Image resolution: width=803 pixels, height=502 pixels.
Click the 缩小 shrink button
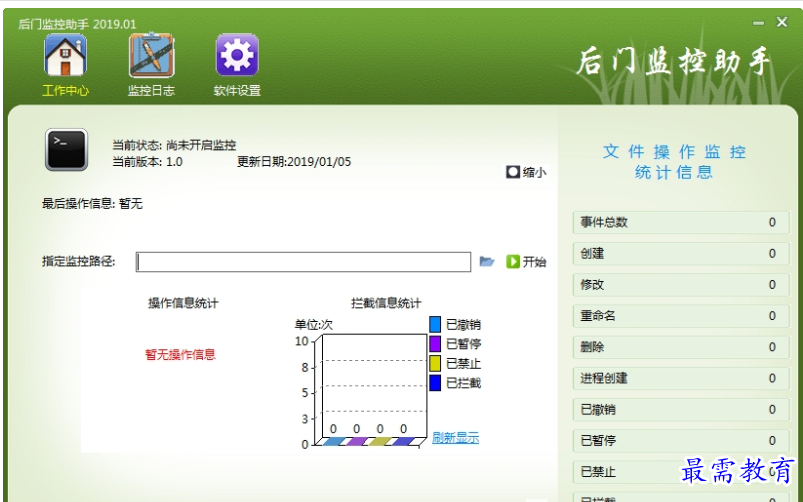[x=526, y=172]
